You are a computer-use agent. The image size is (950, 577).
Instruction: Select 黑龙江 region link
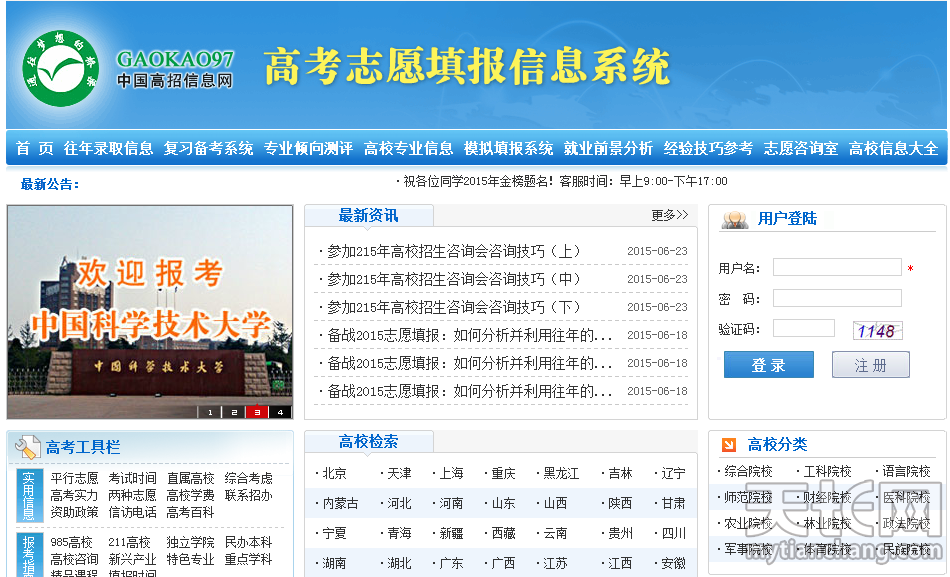click(561, 473)
